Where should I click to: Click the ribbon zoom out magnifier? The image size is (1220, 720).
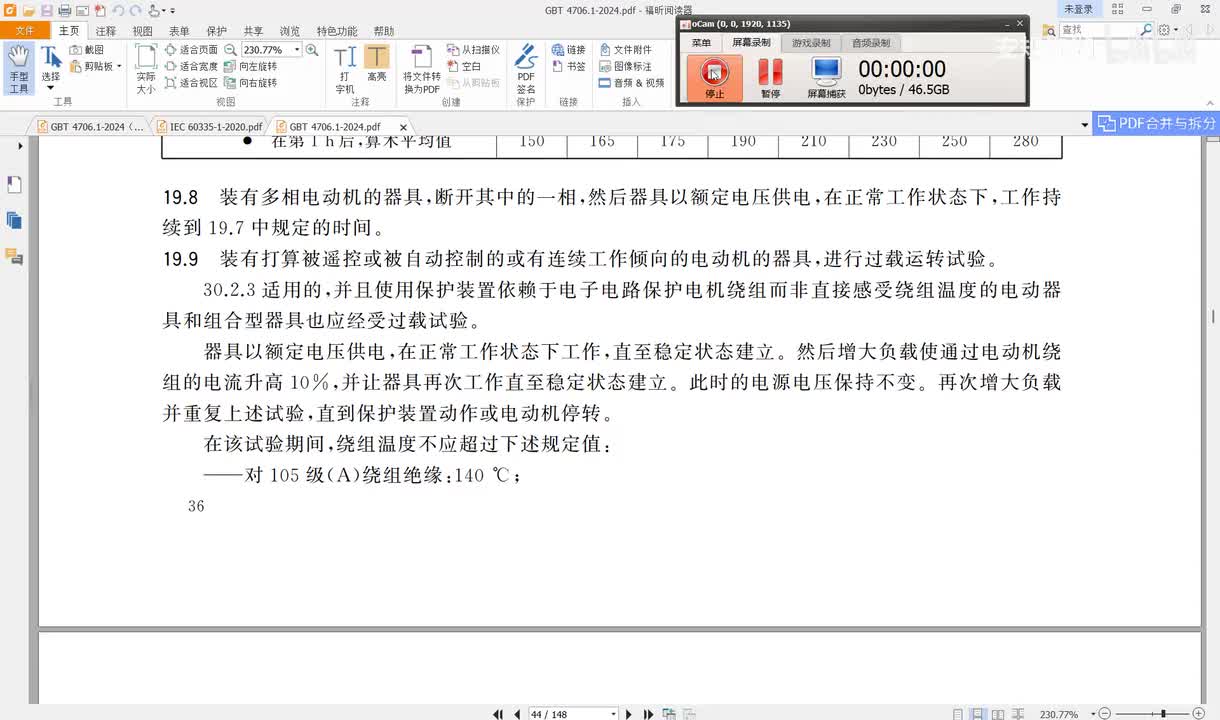[x=231, y=49]
